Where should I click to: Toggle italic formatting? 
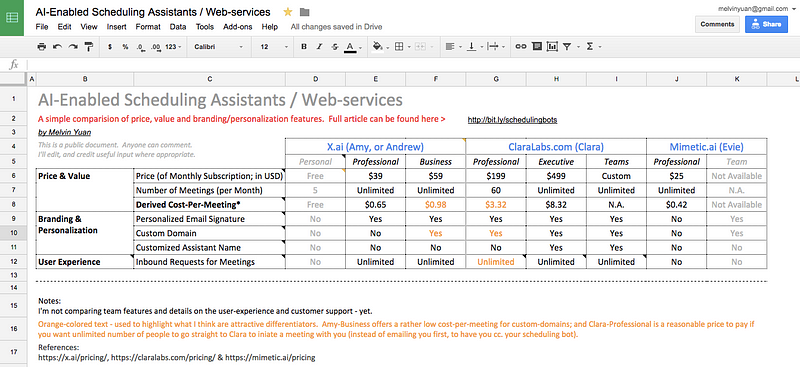[319, 46]
